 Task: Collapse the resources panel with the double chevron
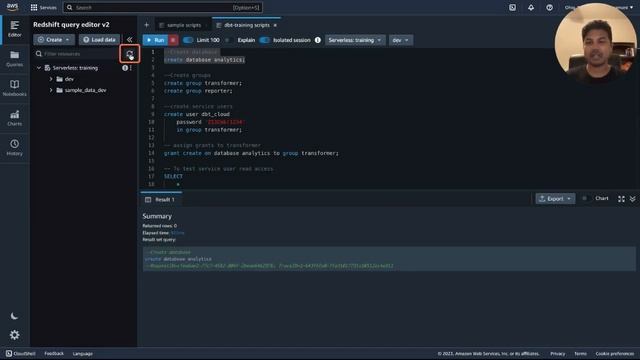point(129,40)
